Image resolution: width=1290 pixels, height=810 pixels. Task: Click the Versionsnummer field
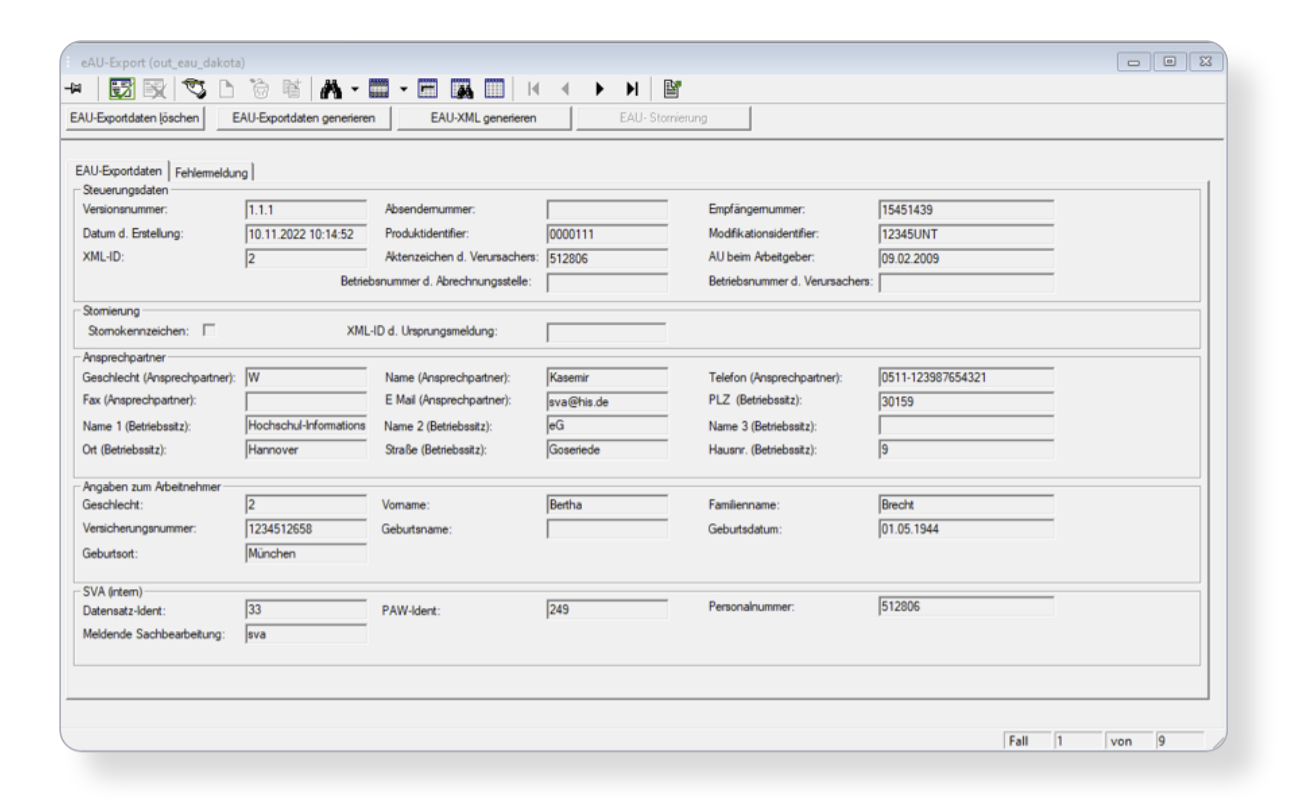[306, 209]
